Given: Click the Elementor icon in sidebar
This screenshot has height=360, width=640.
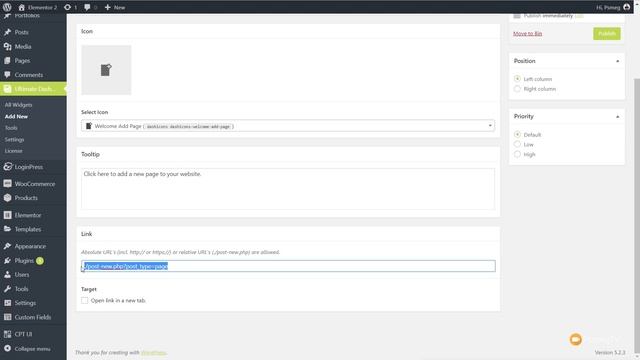Looking at the screenshot, I should [x=7, y=215].
